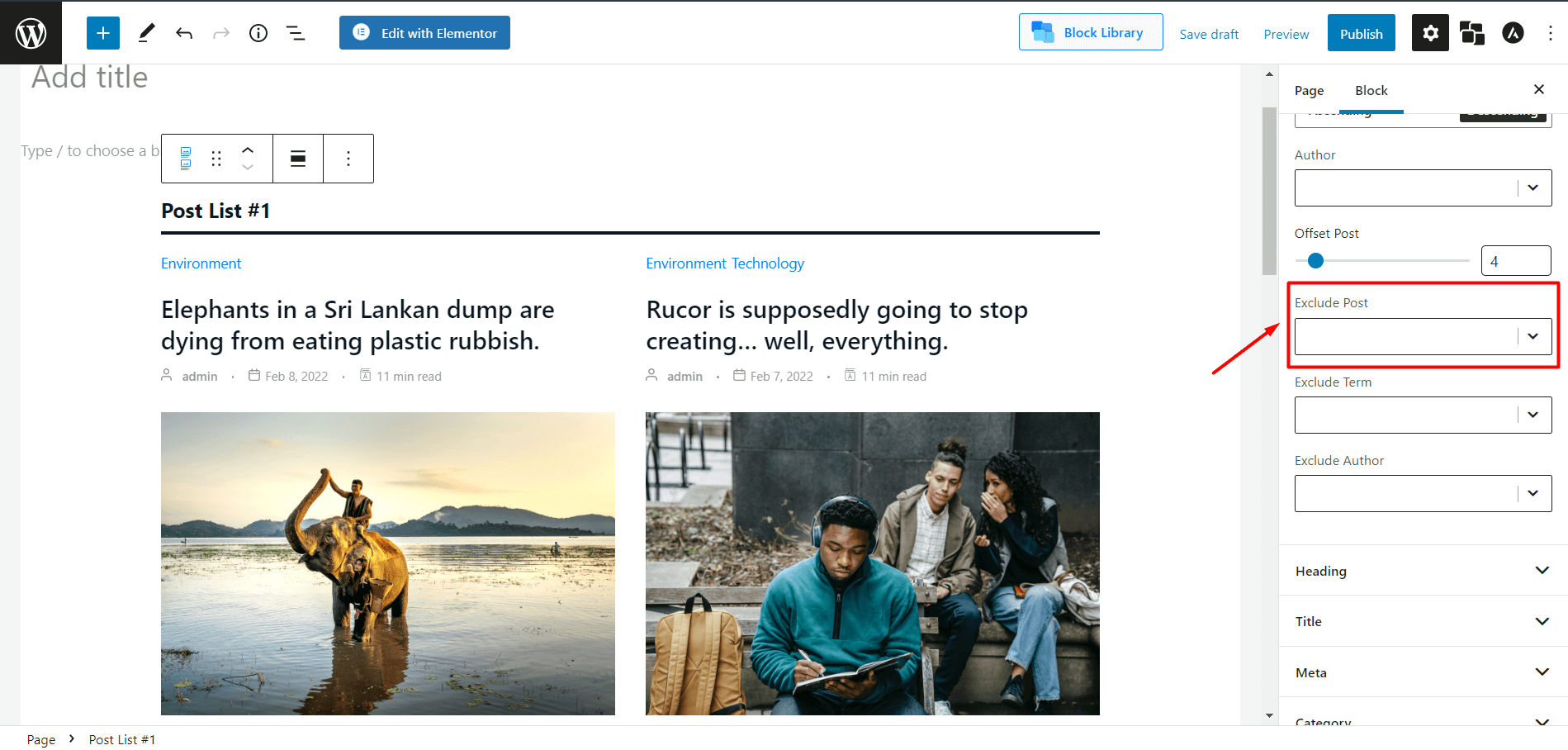The image size is (1568, 750).
Task: Click Edit with Elementor button
Action: (x=424, y=33)
